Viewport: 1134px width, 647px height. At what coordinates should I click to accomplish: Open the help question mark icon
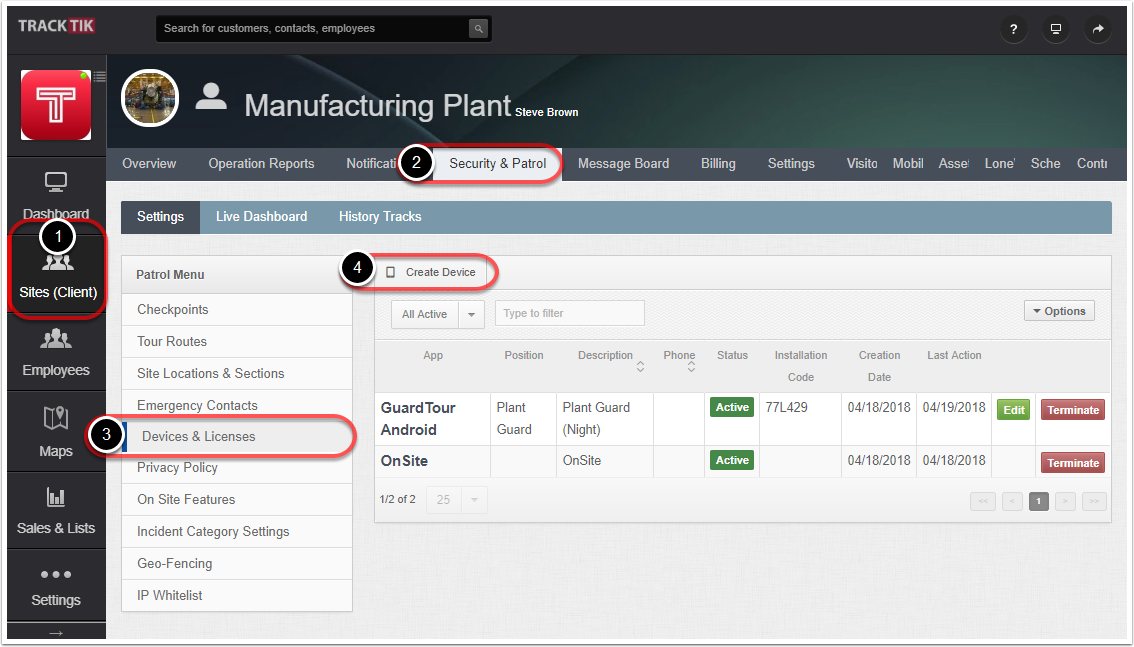(1013, 29)
